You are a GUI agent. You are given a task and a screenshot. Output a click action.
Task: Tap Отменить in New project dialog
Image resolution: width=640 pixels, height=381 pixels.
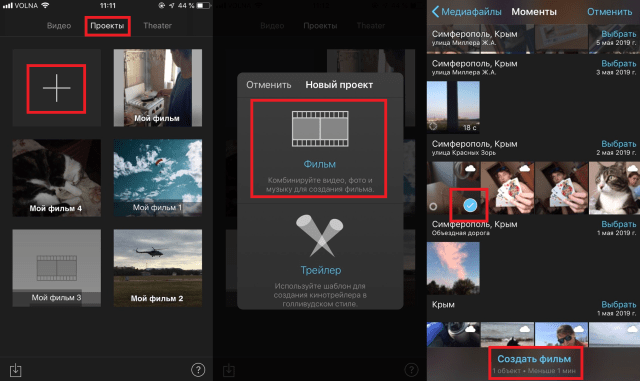click(x=269, y=85)
